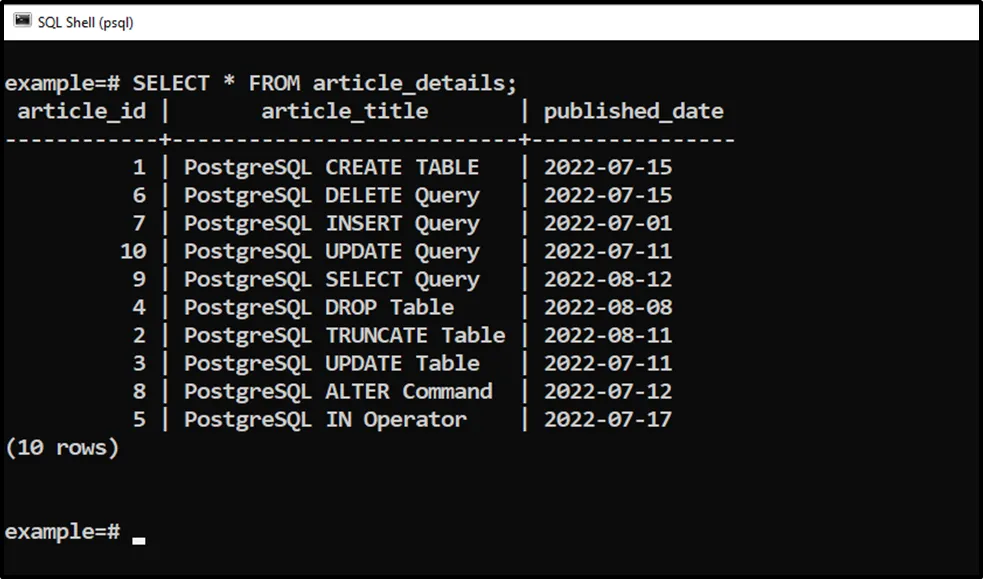Viewport: 983px width, 579px height.
Task: Click the article_title column header
Action: [344, 111]
